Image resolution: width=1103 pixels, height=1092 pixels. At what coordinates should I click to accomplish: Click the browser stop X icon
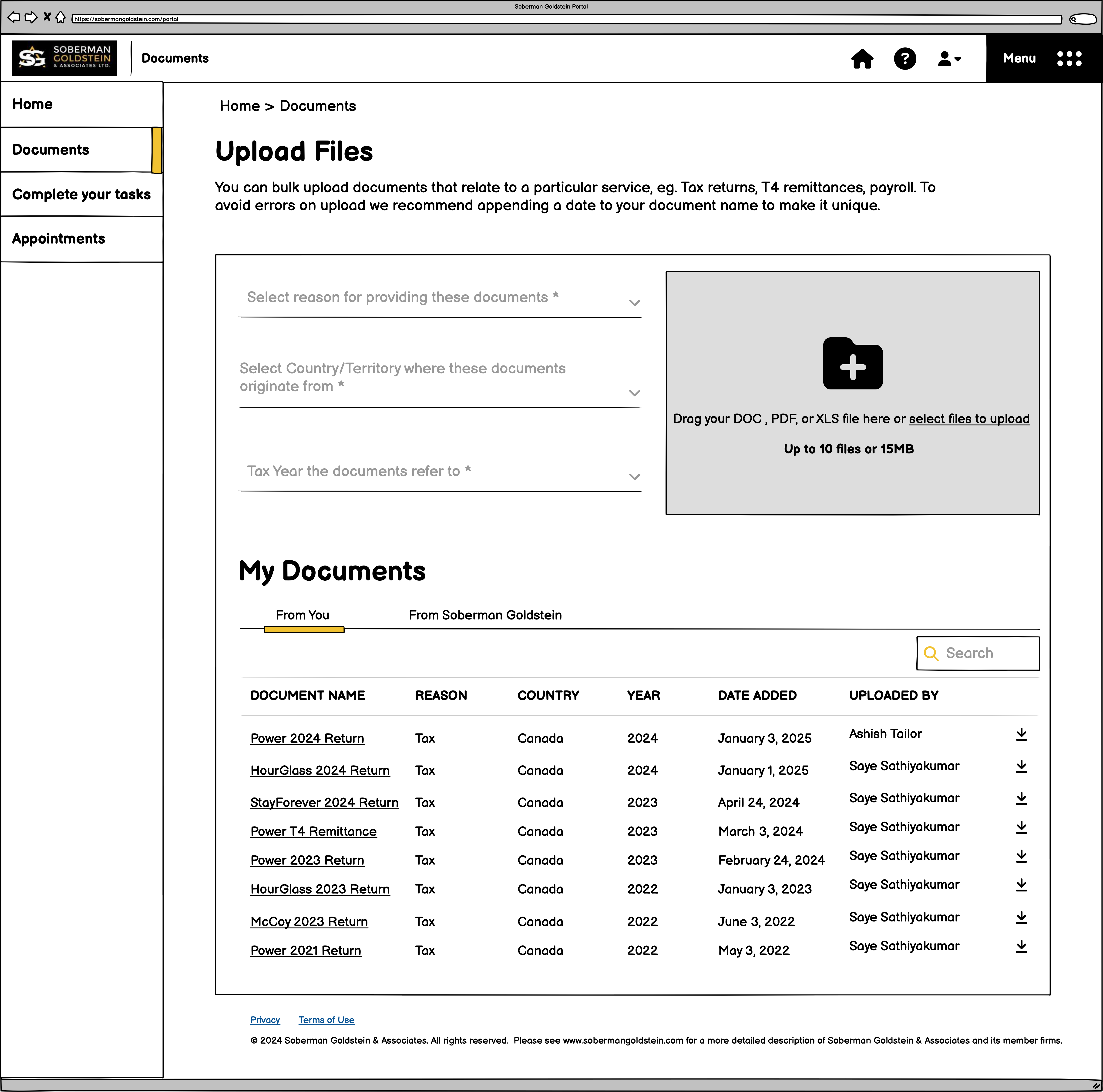coord(47,17)
